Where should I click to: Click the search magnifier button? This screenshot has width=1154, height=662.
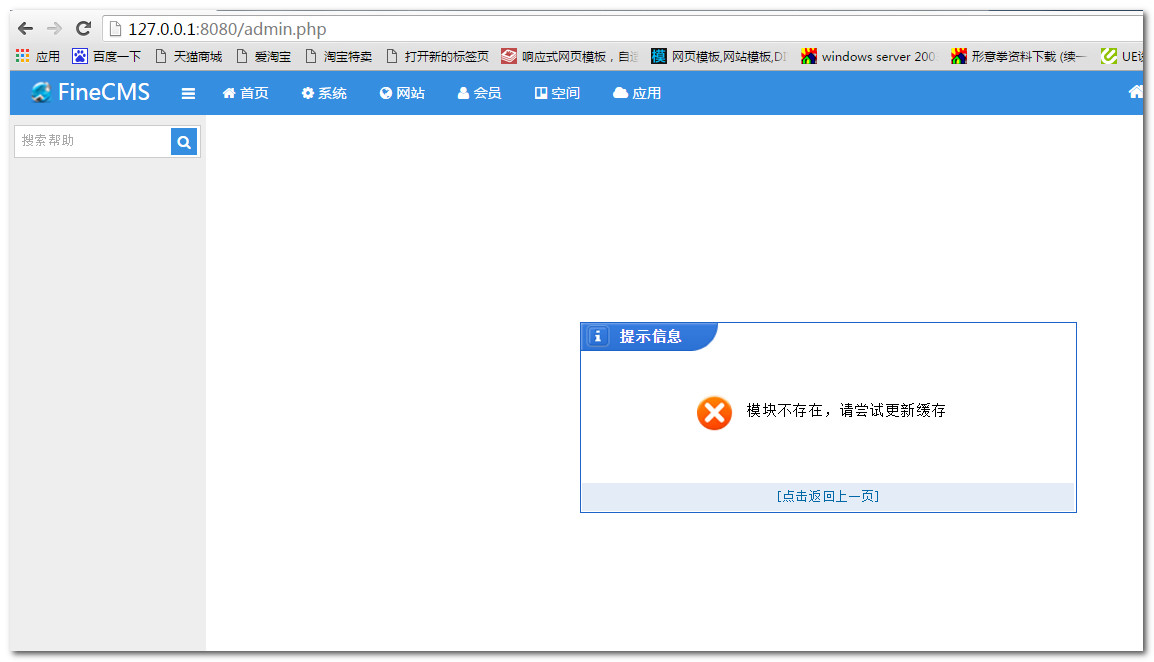click(184, 142)
